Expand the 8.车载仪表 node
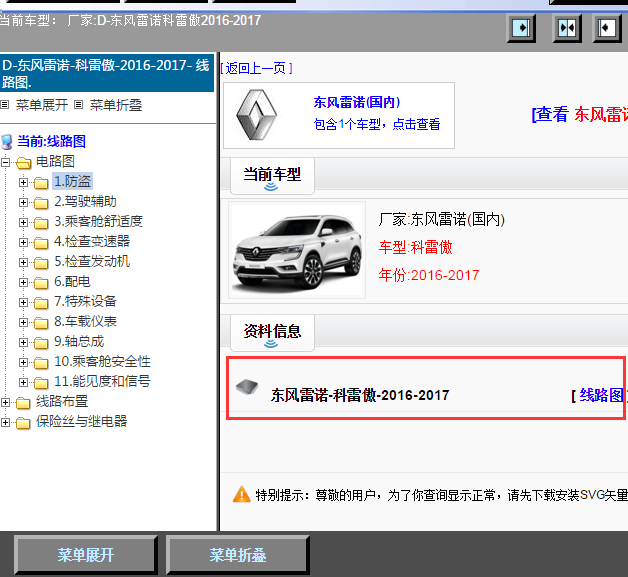The height and width of the screenshot is (577, 628). coord(23,322)
